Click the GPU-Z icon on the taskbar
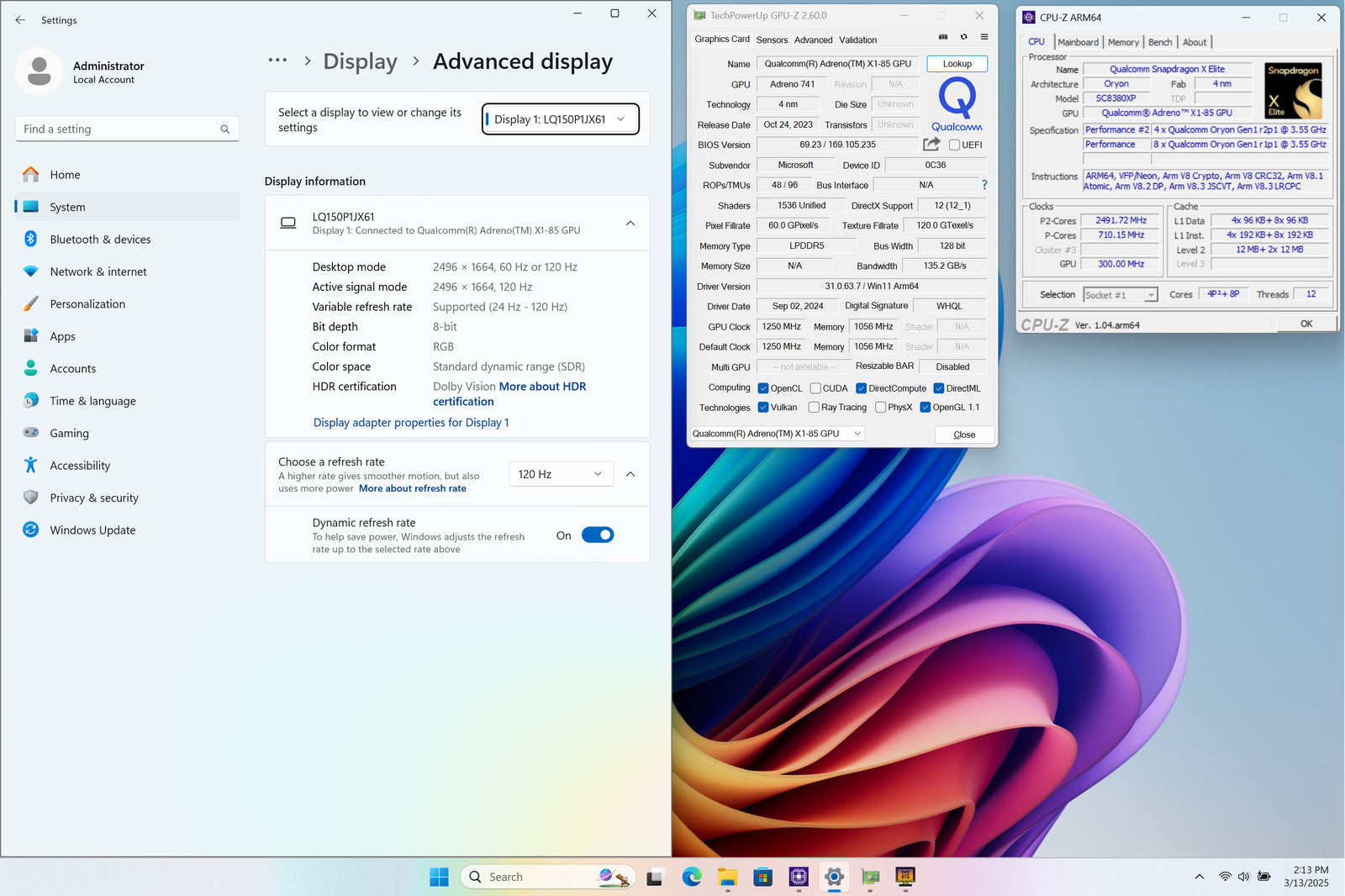 (x=870, y=877)
